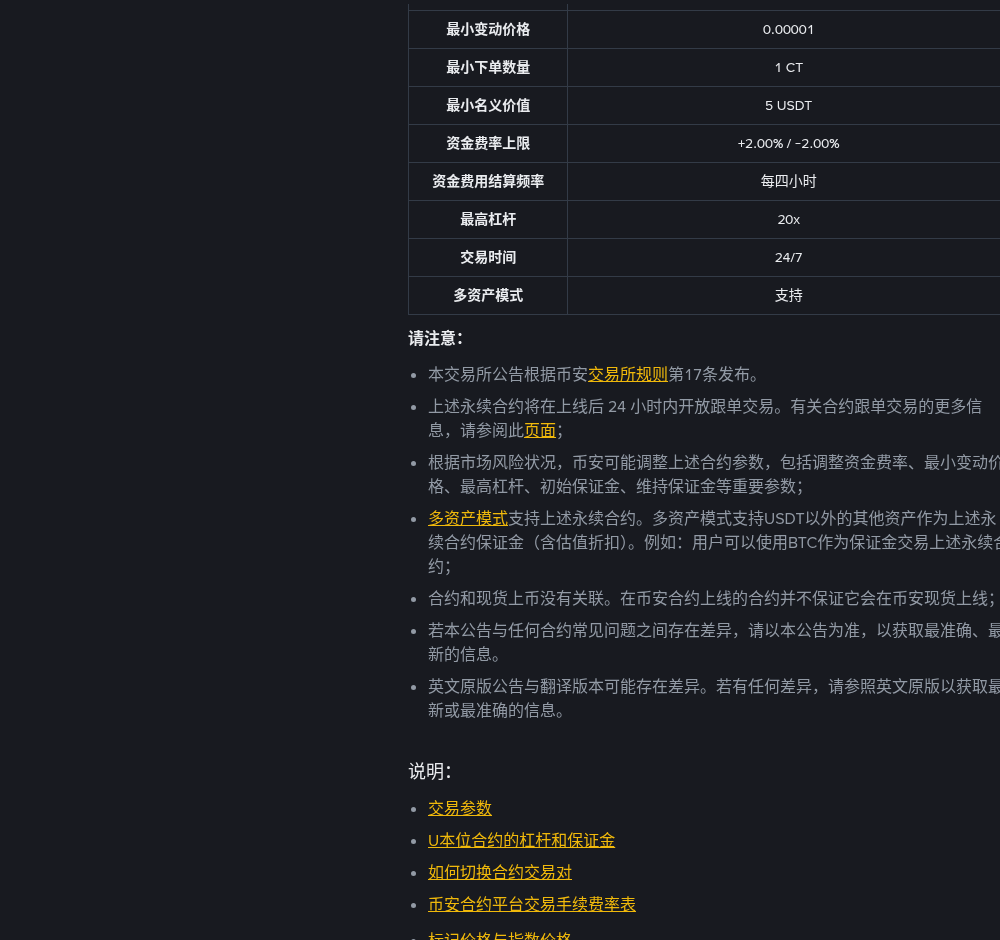The image size is (1000, 940).
Task: Click the 请注意 heading
Action: (436, 338)
